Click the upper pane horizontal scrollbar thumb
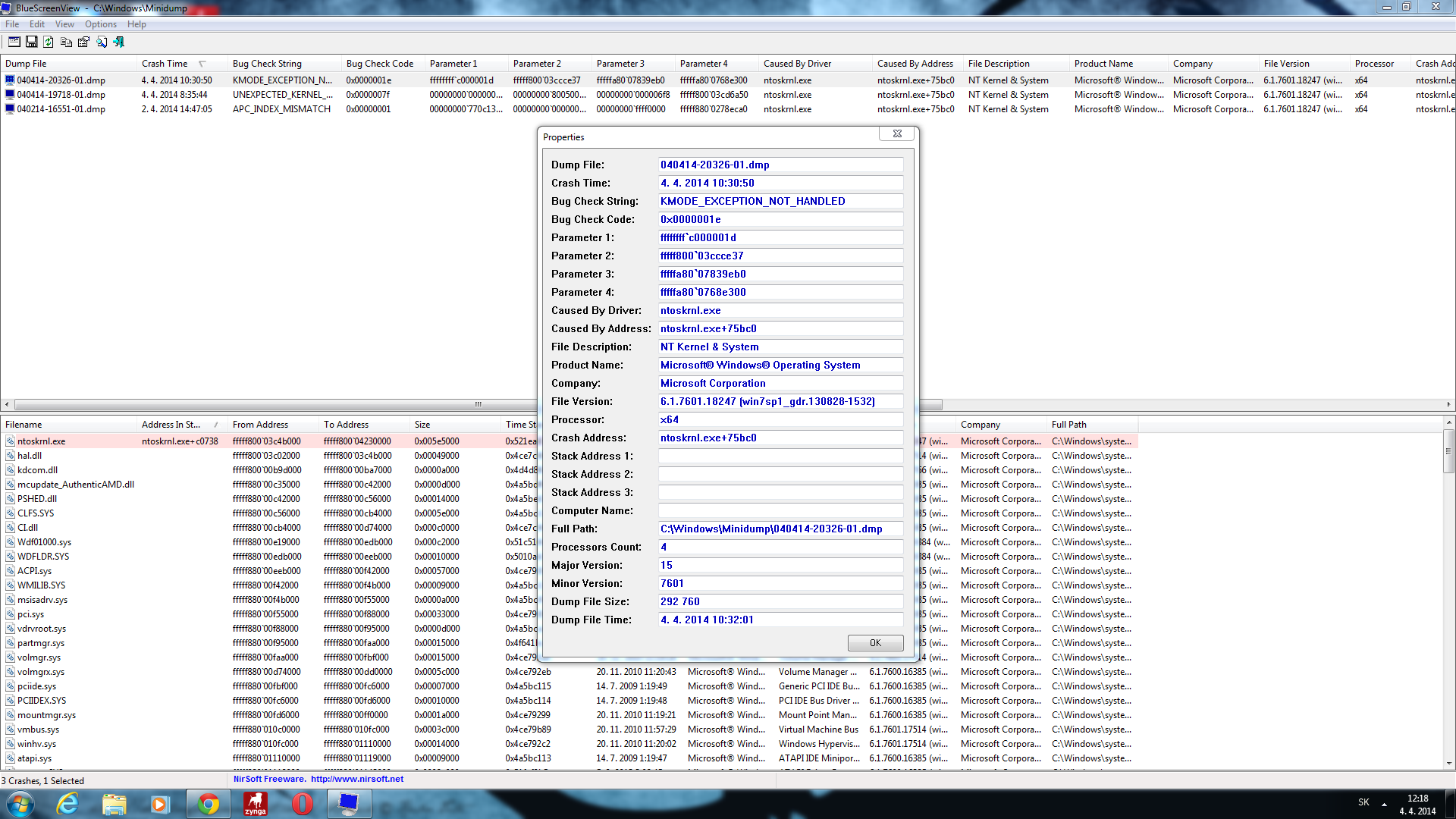 (478, 404)
